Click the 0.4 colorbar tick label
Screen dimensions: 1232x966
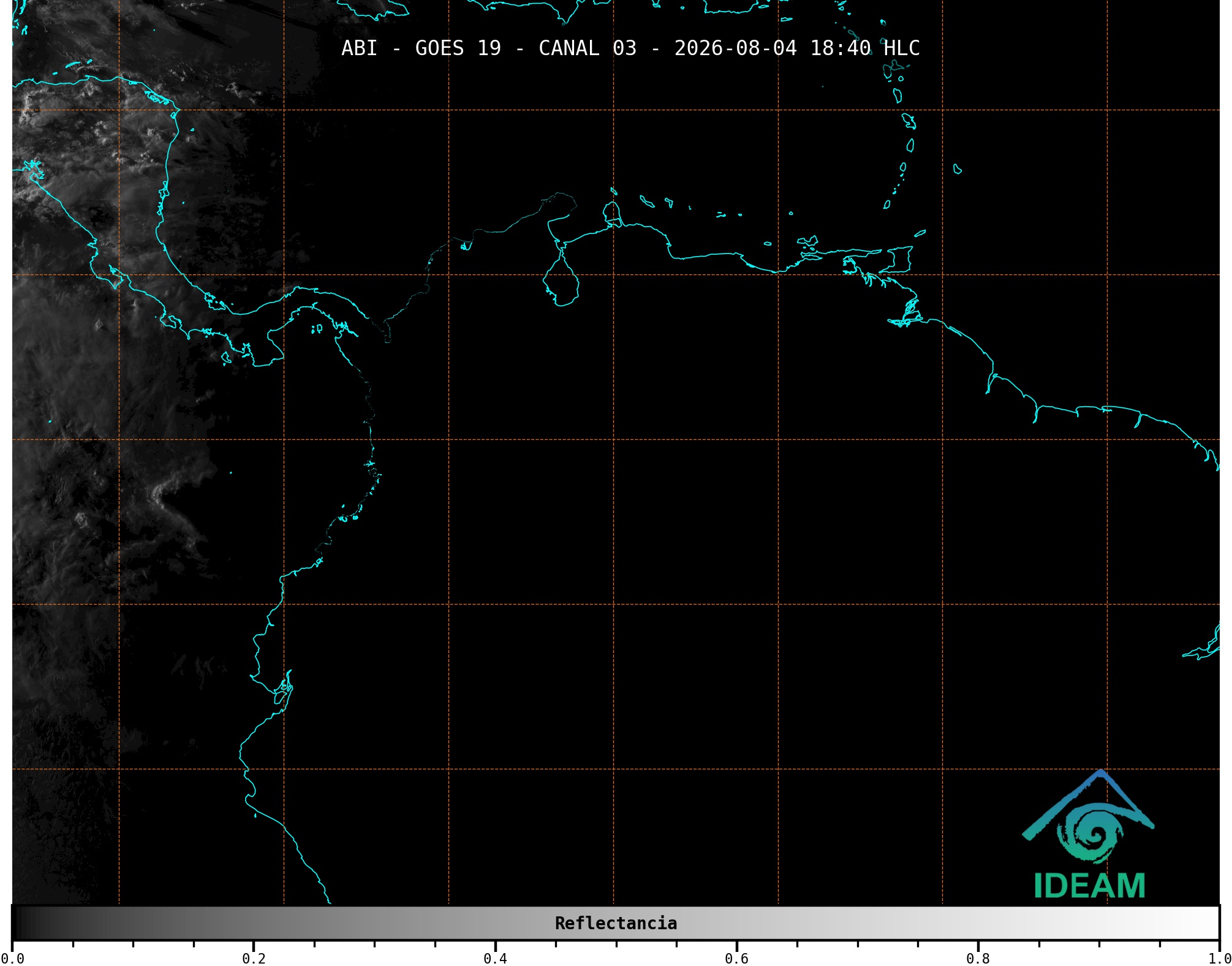tap(495, 959)
